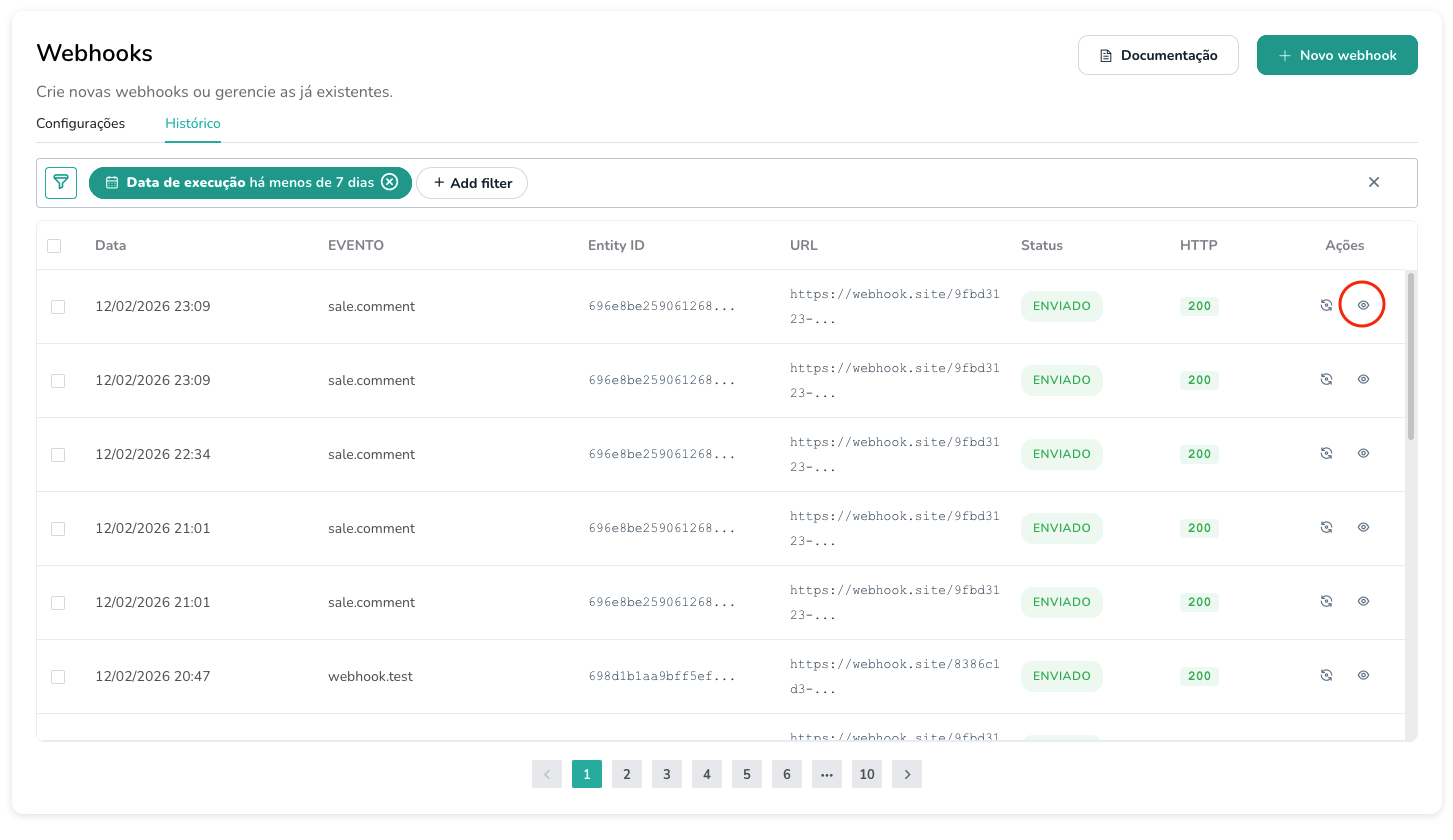The width and height of the screenshot is (1453, 840).
Task: Open details of the 22:34 sale.comment execution
Action: pyautogui.click(x=1362, y=453)
